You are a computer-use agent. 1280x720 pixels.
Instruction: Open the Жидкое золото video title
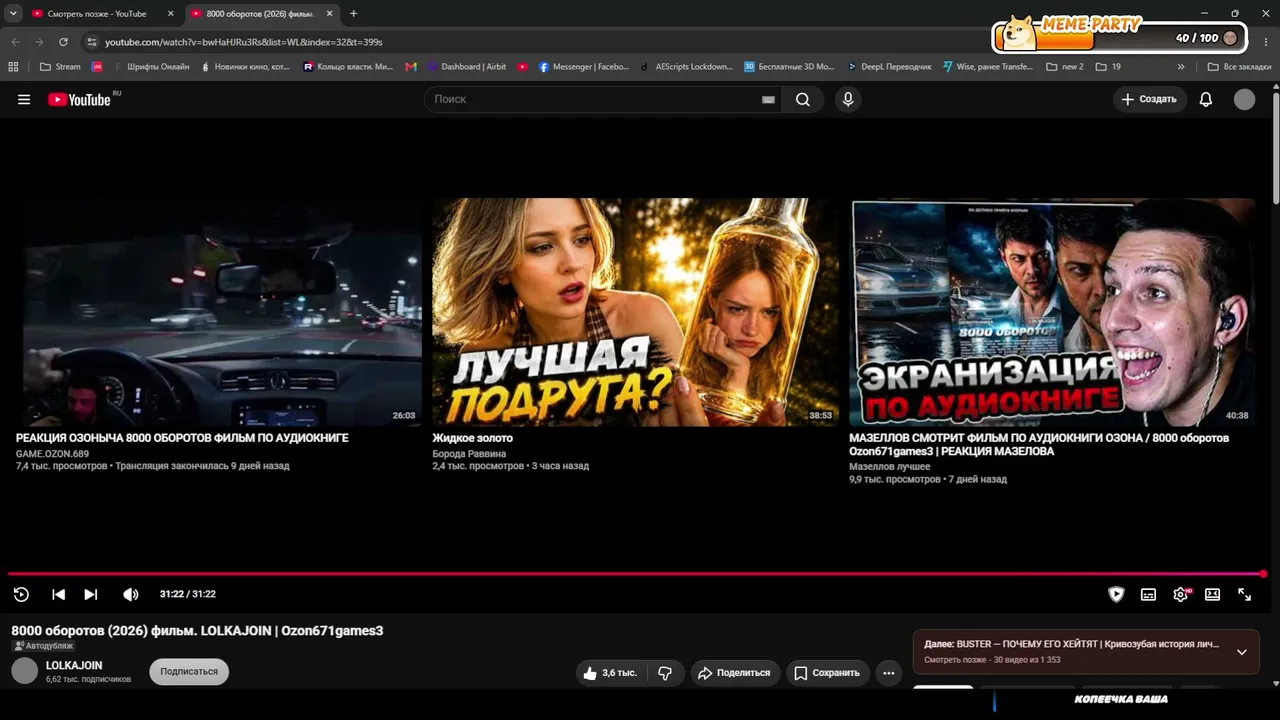pos(472,438)
